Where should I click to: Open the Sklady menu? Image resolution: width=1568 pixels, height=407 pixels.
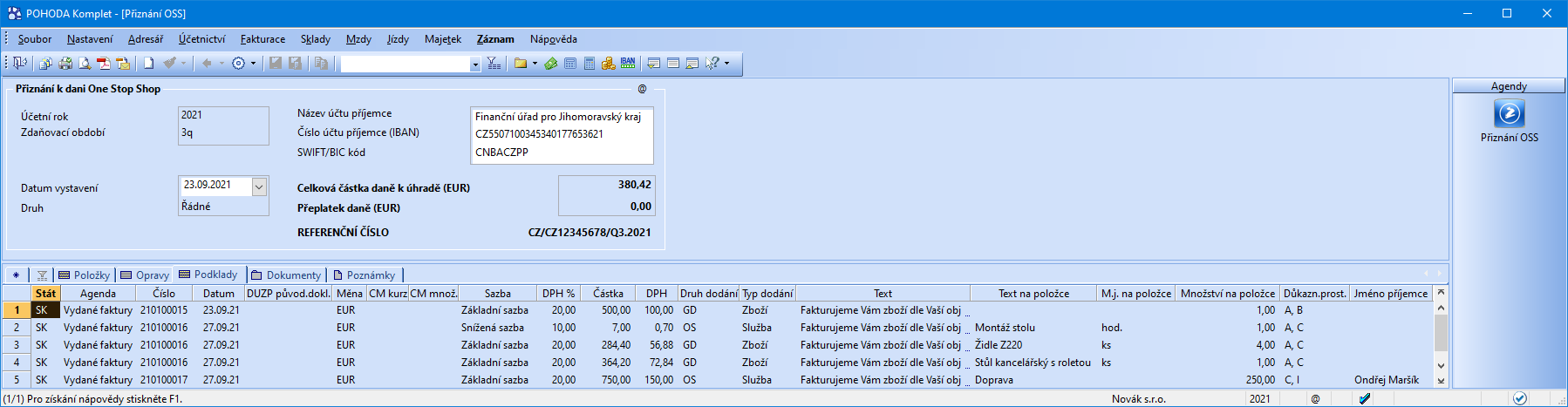pyautogui.click(x=316, y=39)
